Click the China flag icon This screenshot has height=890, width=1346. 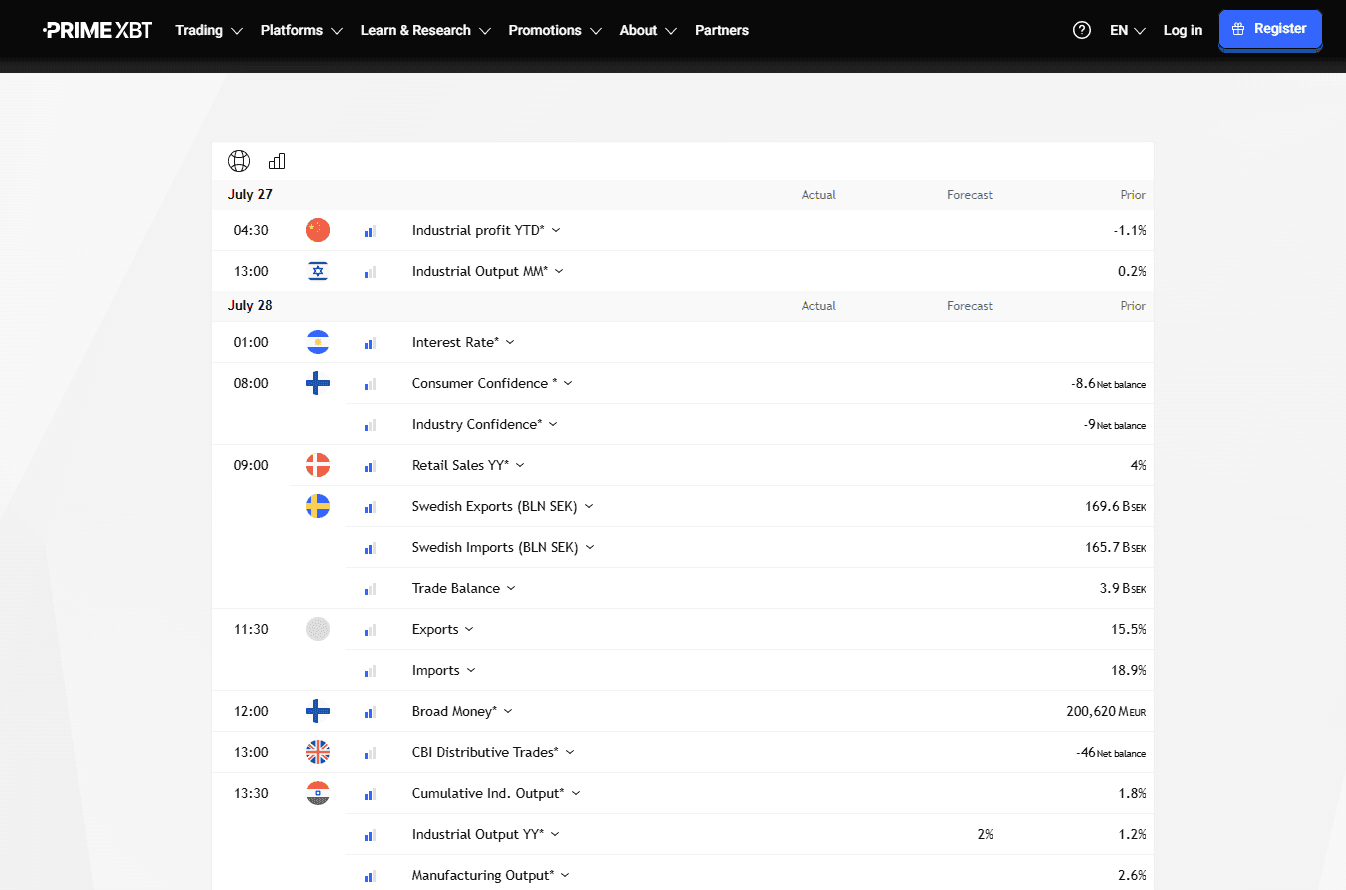coord(318,230)
